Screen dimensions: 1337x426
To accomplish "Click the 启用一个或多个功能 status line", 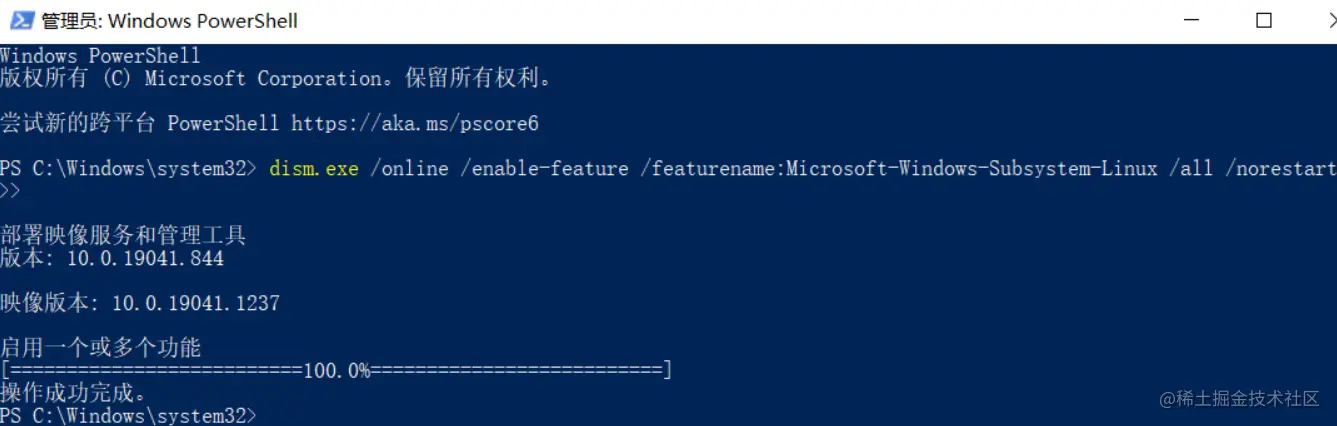I will point(101,347).
